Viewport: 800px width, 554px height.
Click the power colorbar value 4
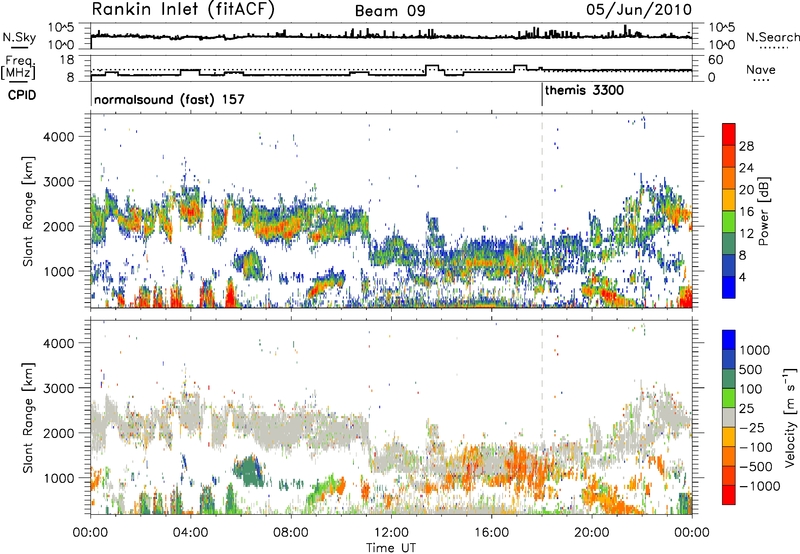(x=744, y=277)
